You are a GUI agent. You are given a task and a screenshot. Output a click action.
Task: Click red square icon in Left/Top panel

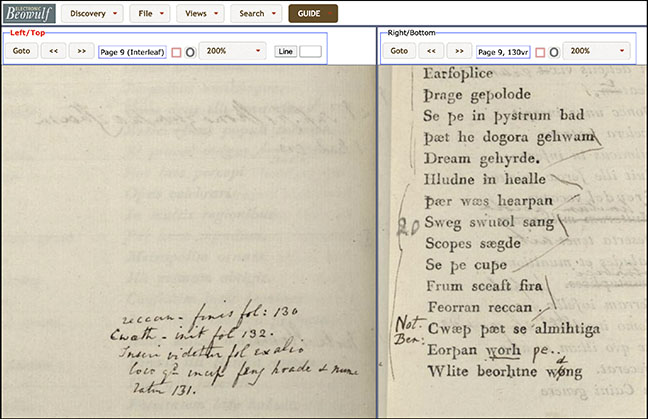tap(176, 52)
